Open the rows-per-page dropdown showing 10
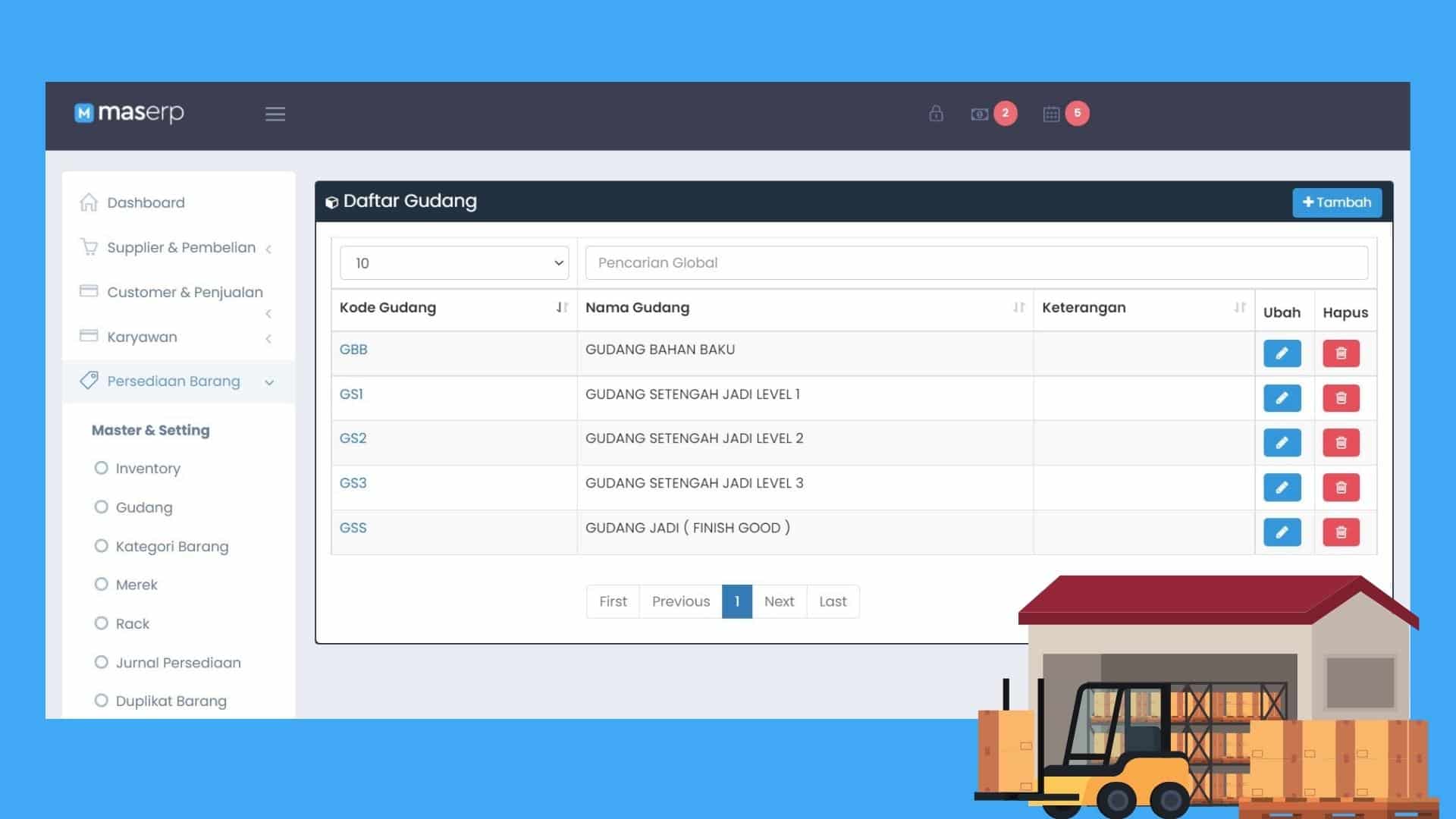The height and width of the screenshot is (819, 1456). (x=454, y=263)
